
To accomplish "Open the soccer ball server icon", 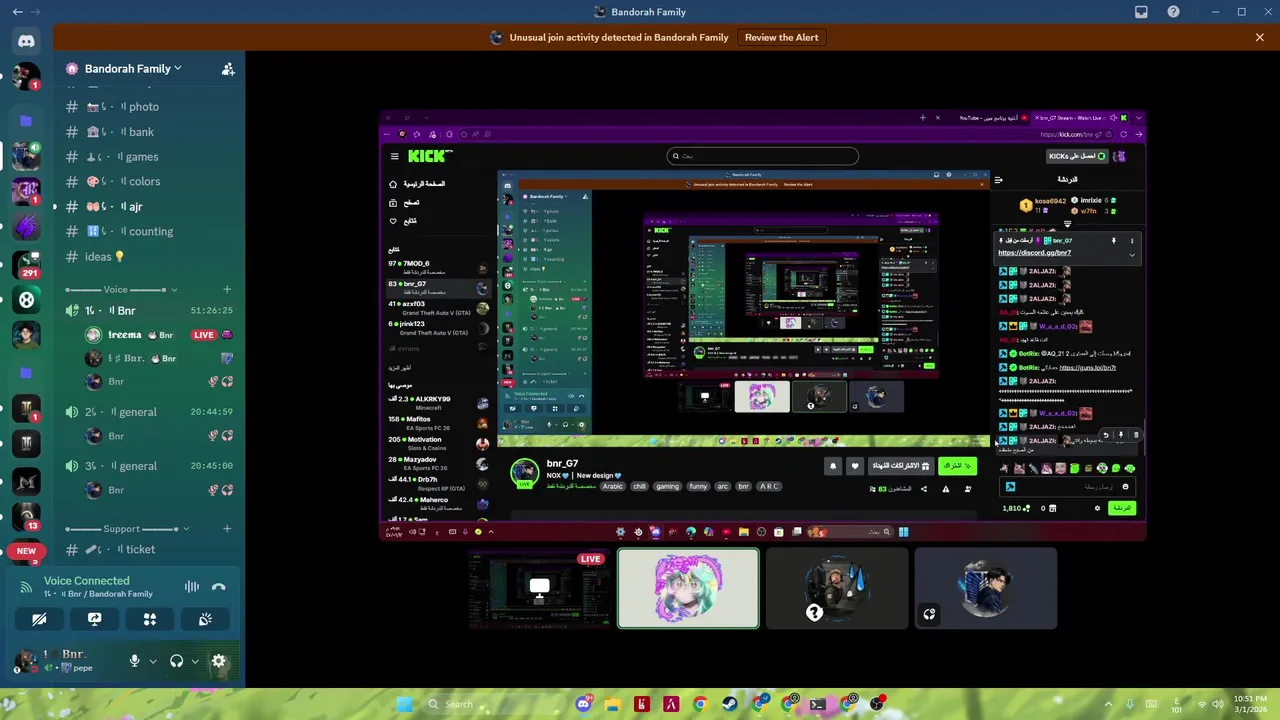I will pos(26,299).
